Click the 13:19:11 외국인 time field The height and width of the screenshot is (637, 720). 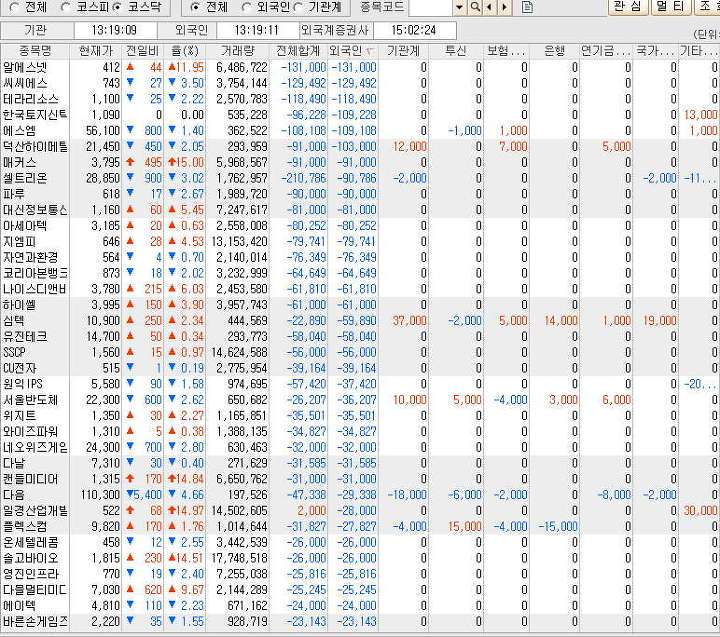click(x=257, y=30)
